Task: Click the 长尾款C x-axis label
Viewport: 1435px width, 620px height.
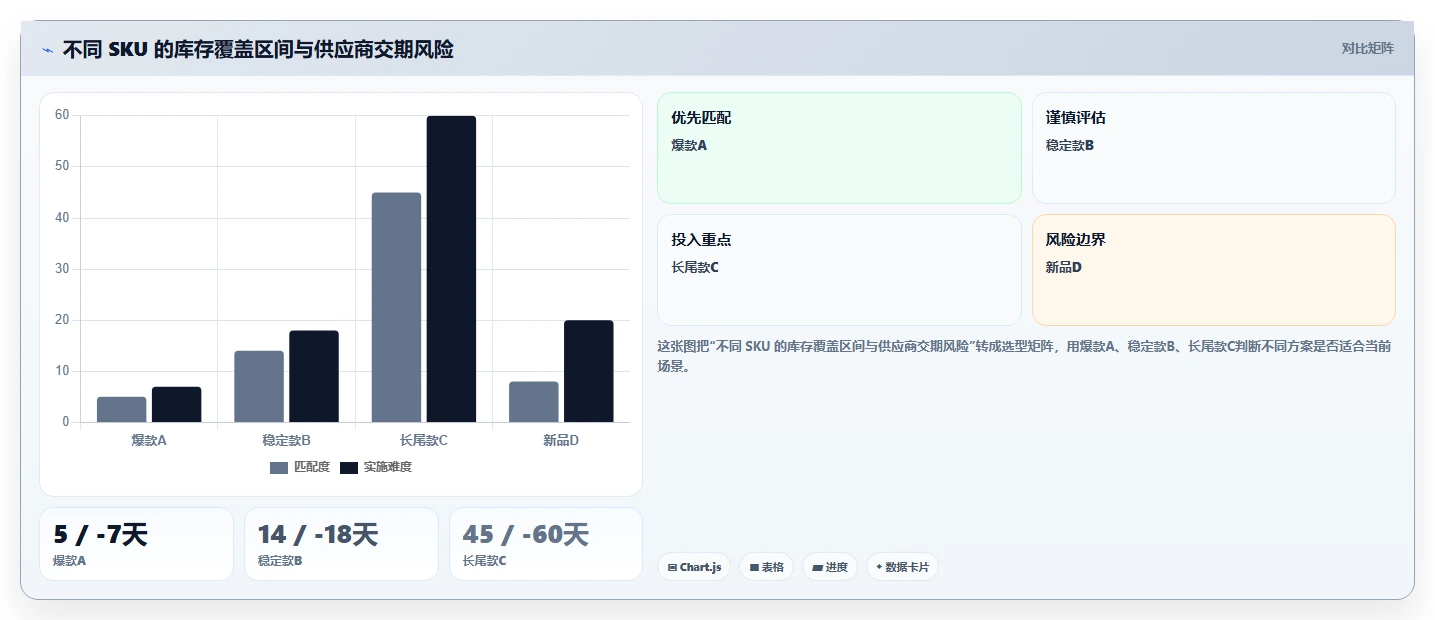Action: click(424, 440)
